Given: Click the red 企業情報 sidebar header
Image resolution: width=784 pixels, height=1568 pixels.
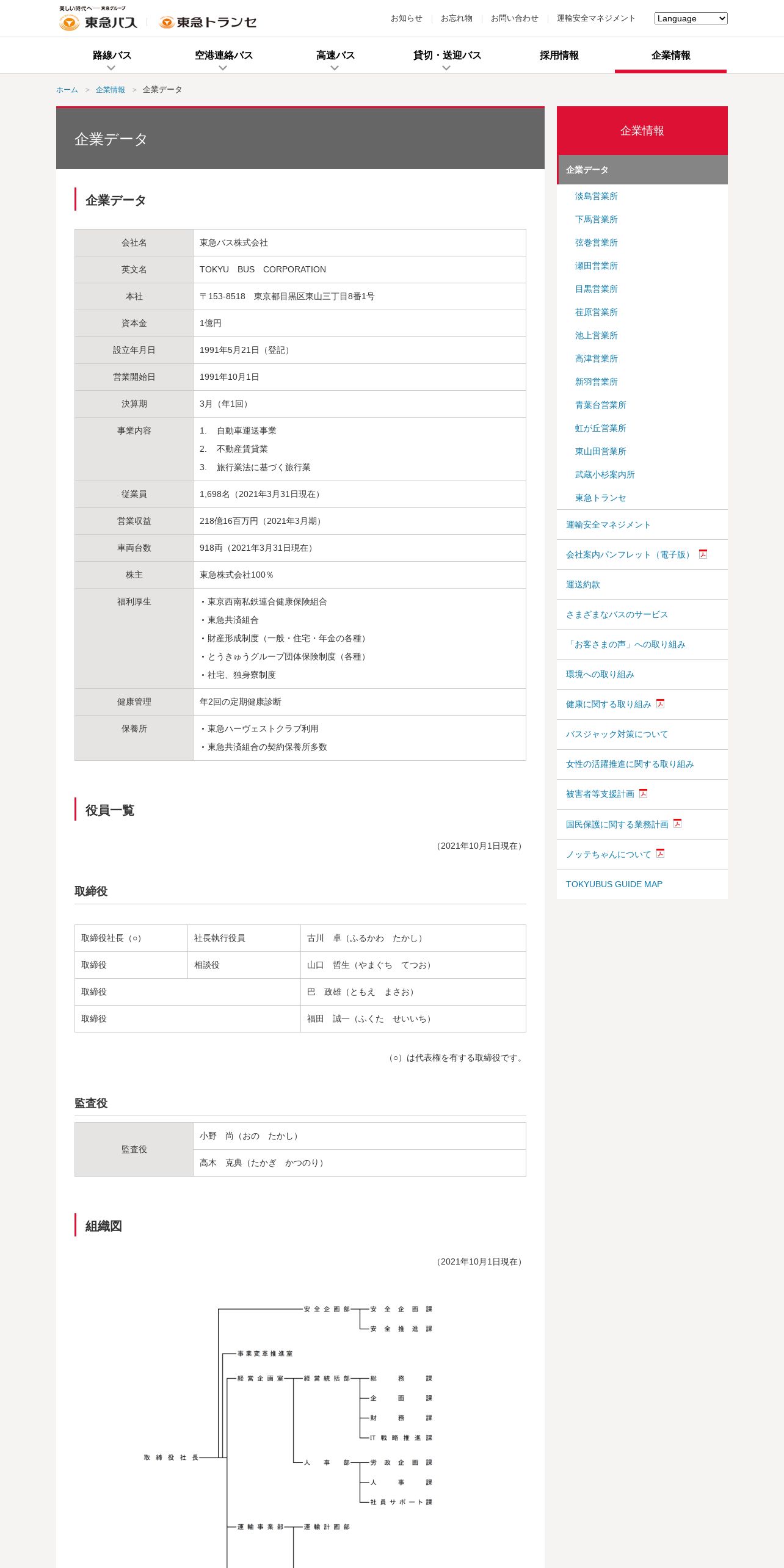Looking at the screenshot, I should tap(642, 131).
